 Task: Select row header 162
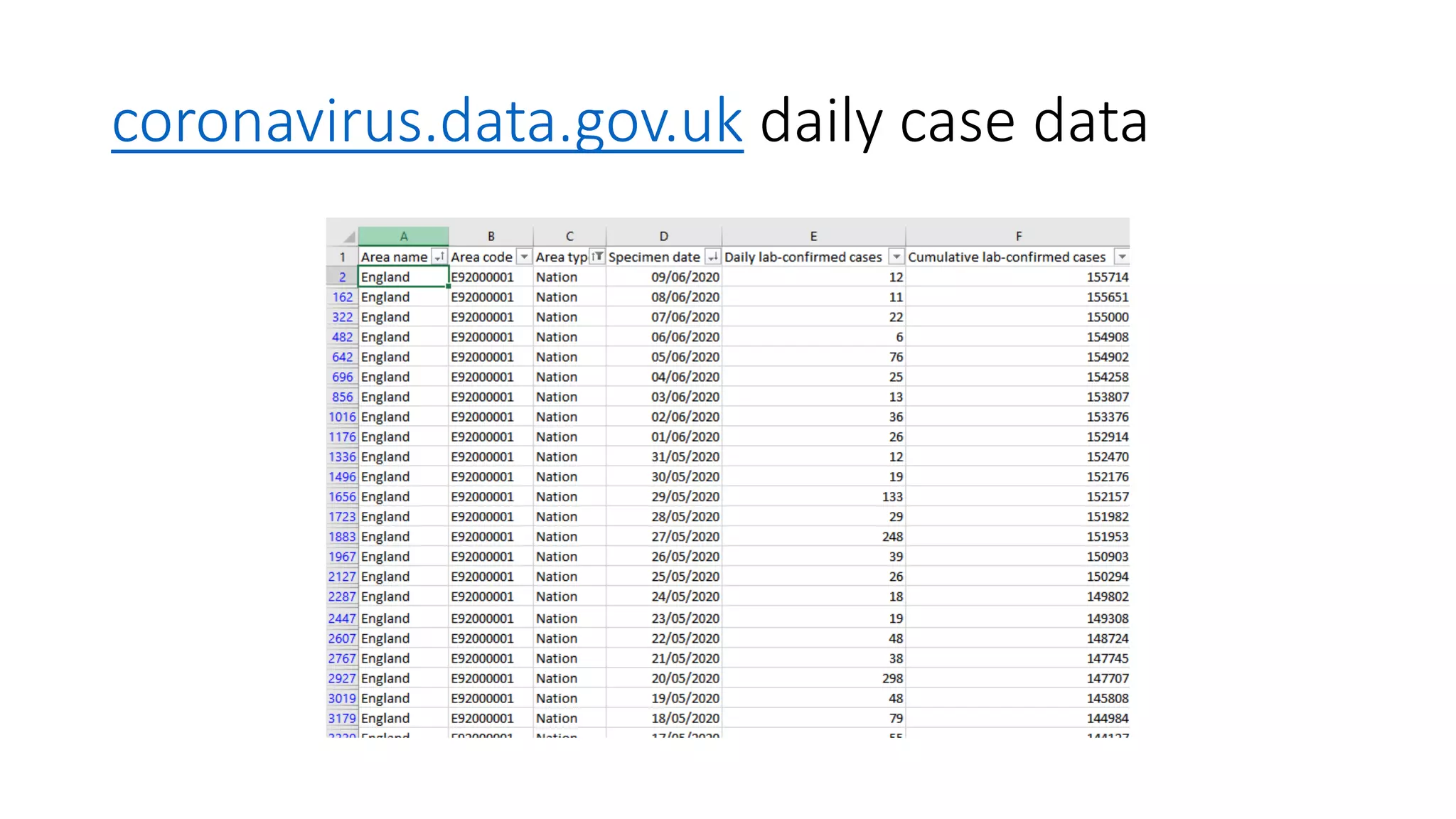coord(342,297)
